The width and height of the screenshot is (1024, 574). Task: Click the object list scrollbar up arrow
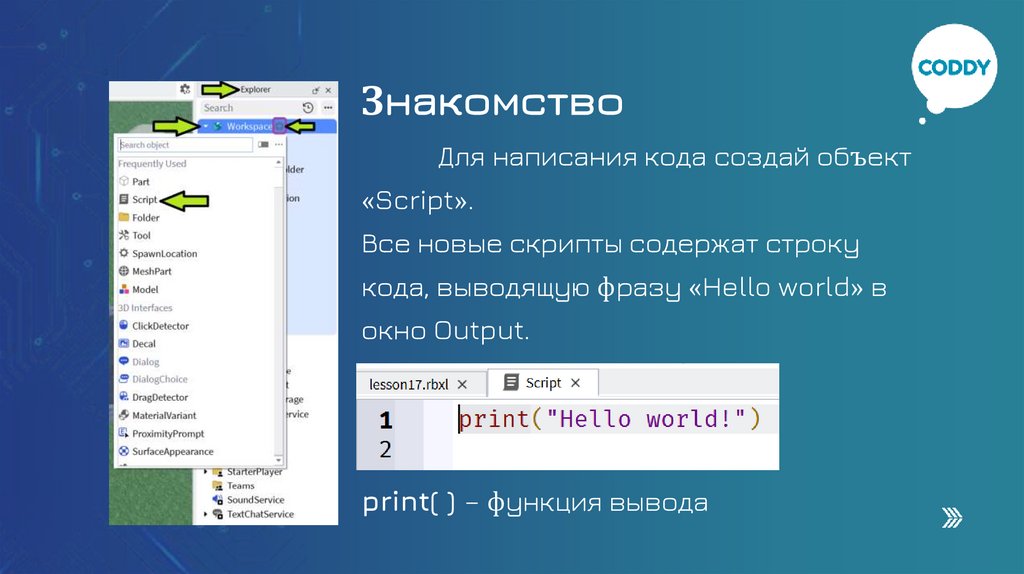pos(279,162)
